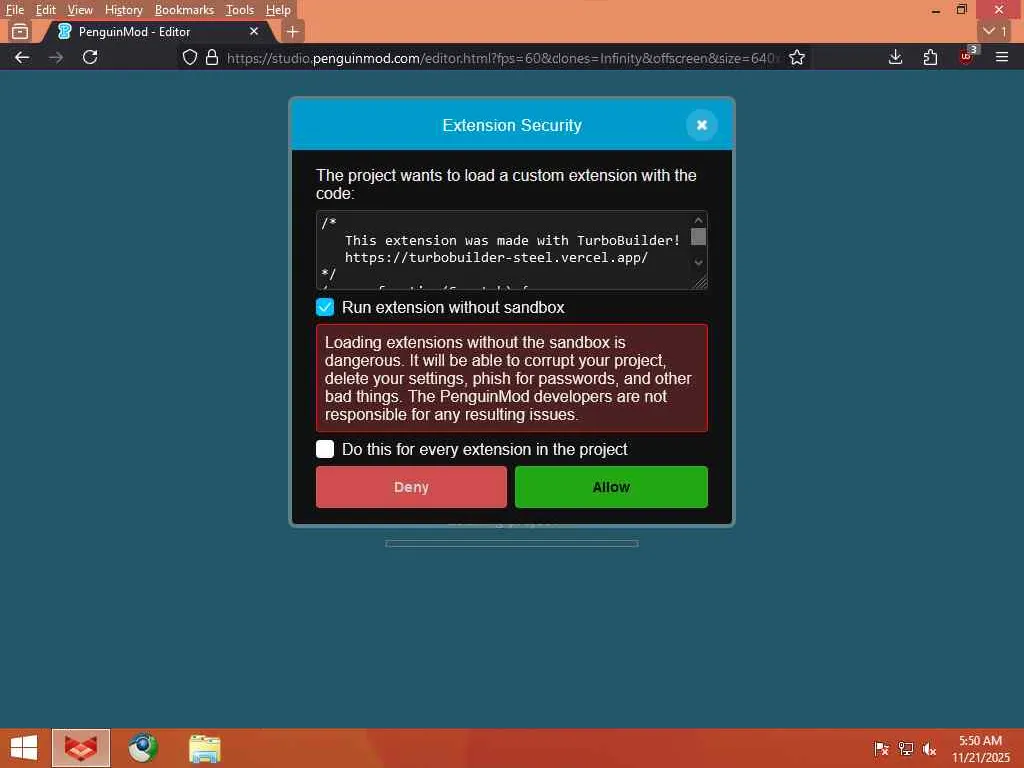
Task: Click the taskbar clock showing 5:50 AM
Action: pos(980,749)
